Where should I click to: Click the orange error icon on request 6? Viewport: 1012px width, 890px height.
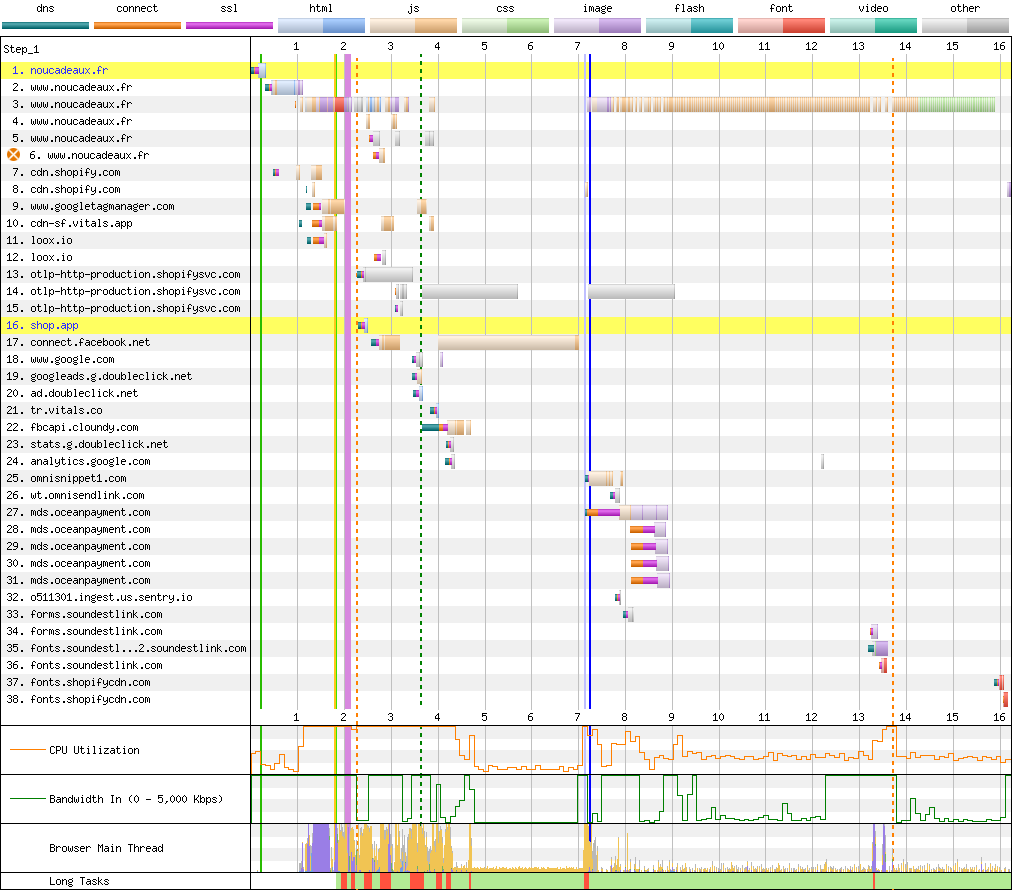point(14,155)
